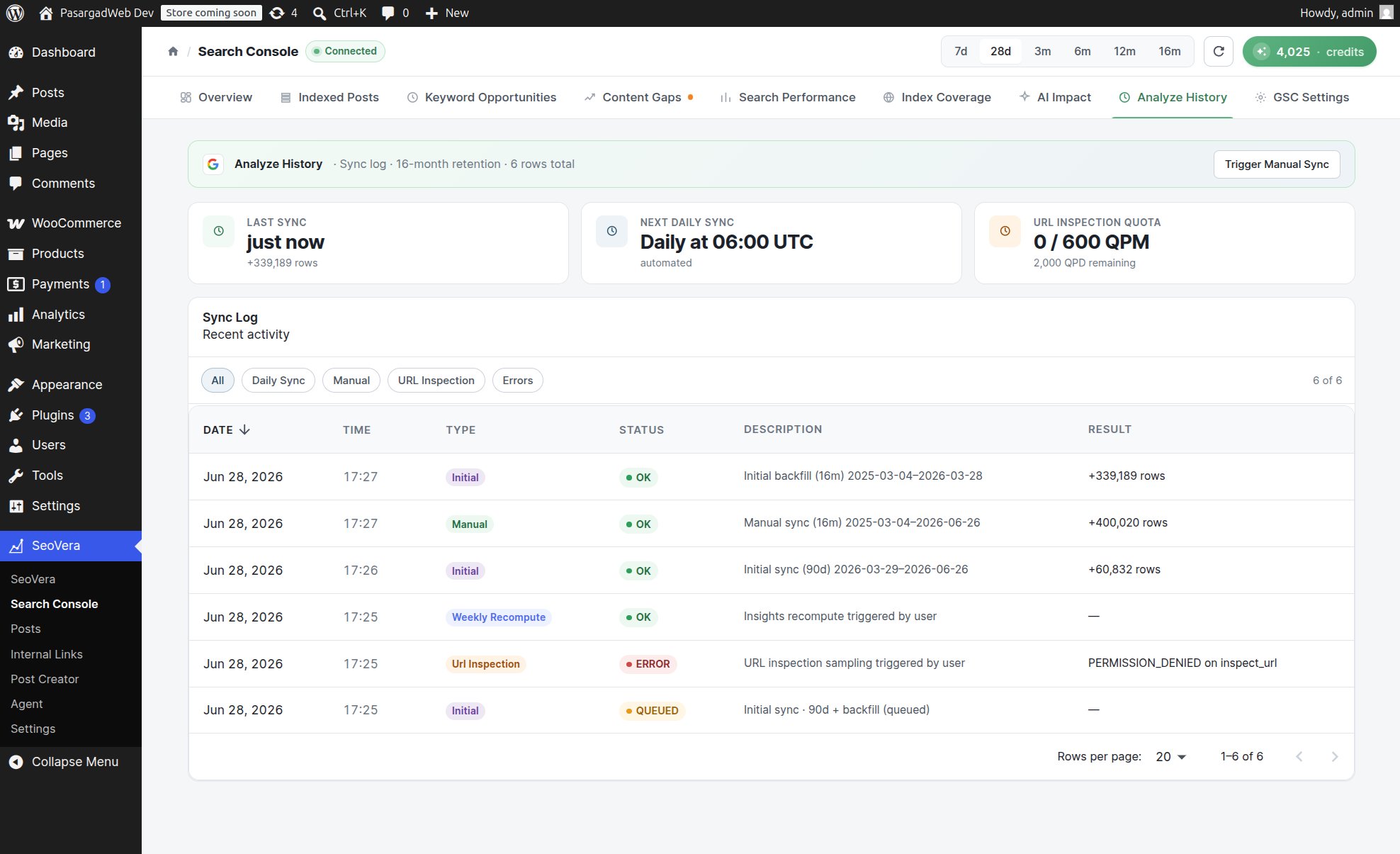Click the Posts pin icon in sidebar
This screenshot has width=1400, height=854.
coord(16,93)
